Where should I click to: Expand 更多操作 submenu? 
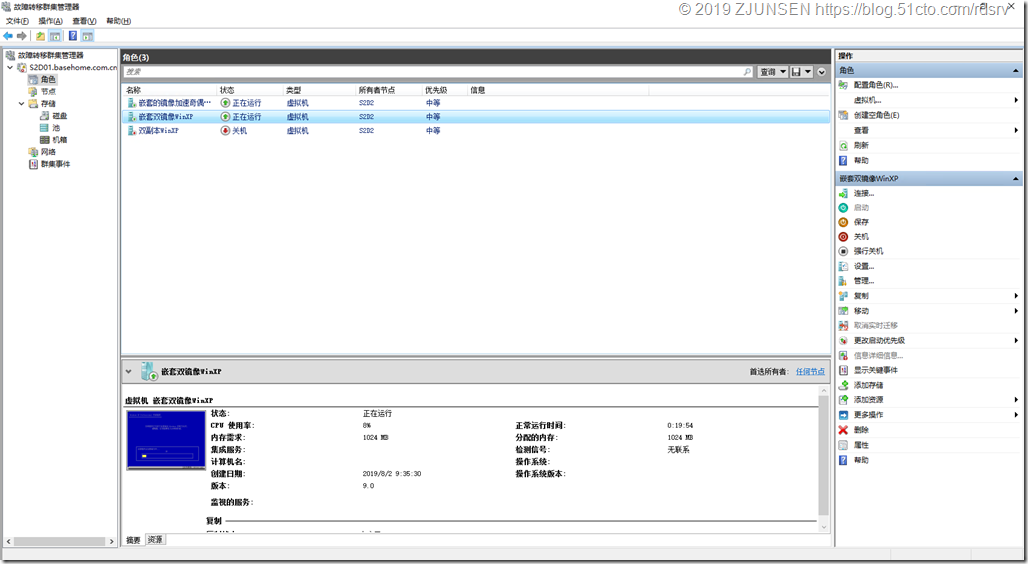(x=1016, y=414)
